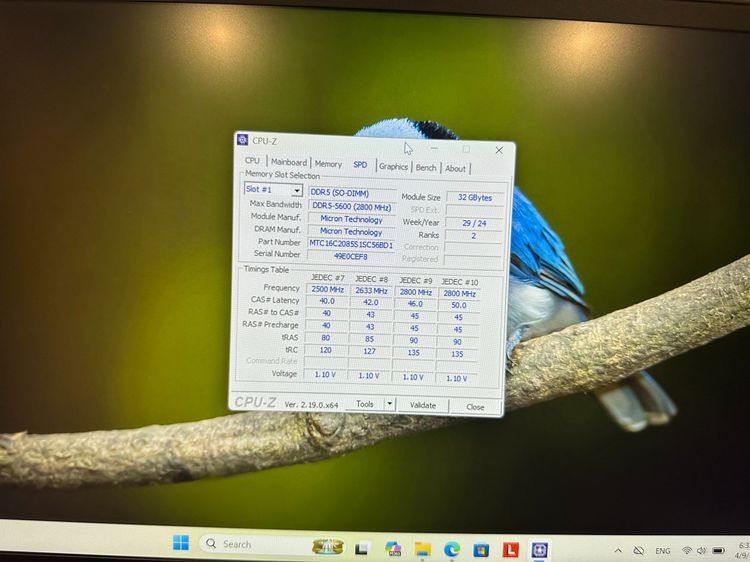750x562 pixels.
Task: Switch to the CPU tab
Action: pyautogui.click(x=252, y=161)
